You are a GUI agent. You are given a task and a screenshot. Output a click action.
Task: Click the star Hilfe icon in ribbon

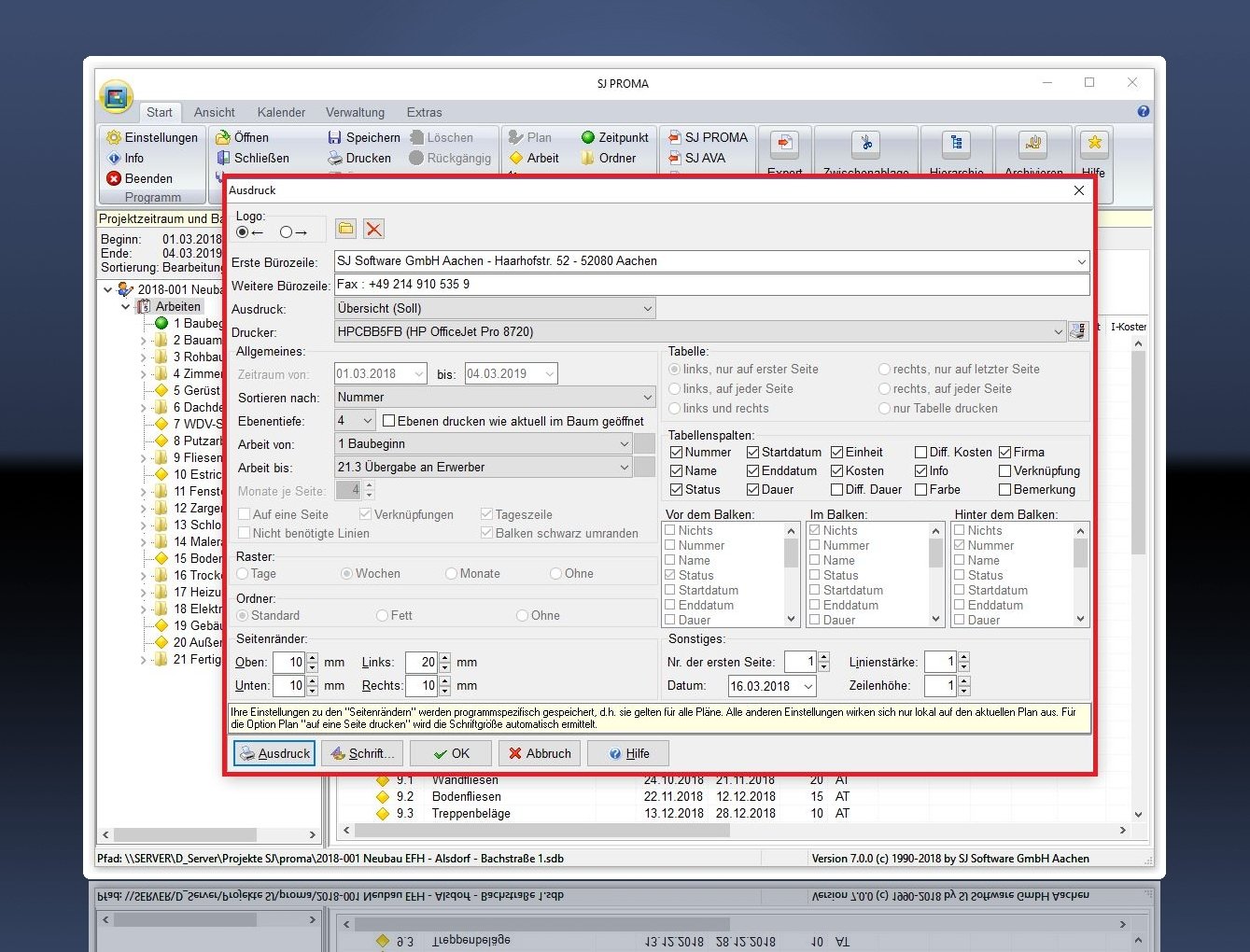click(1093, 143)
